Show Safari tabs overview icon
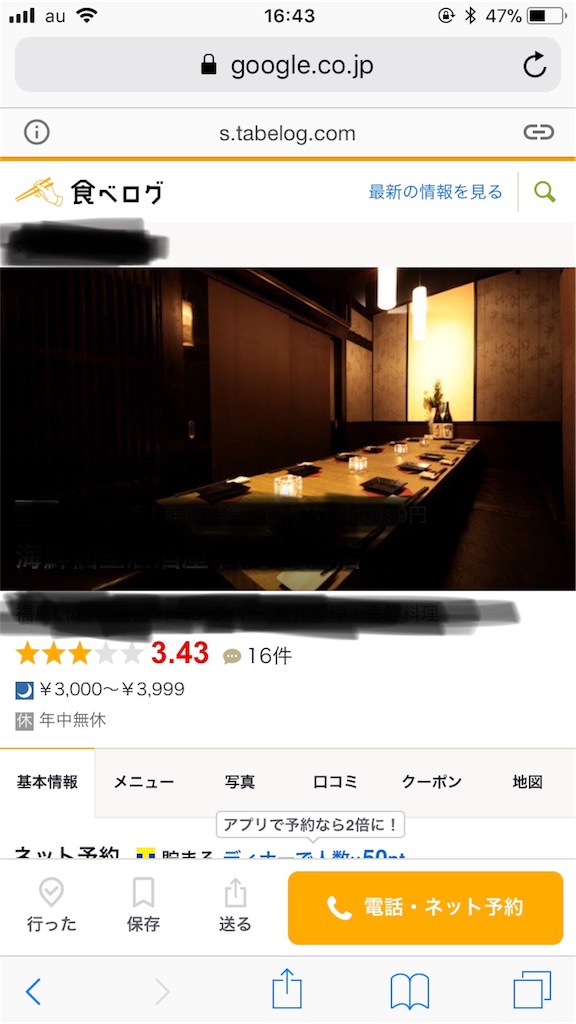Screen dimensions: 576x1024 point(532,990)
